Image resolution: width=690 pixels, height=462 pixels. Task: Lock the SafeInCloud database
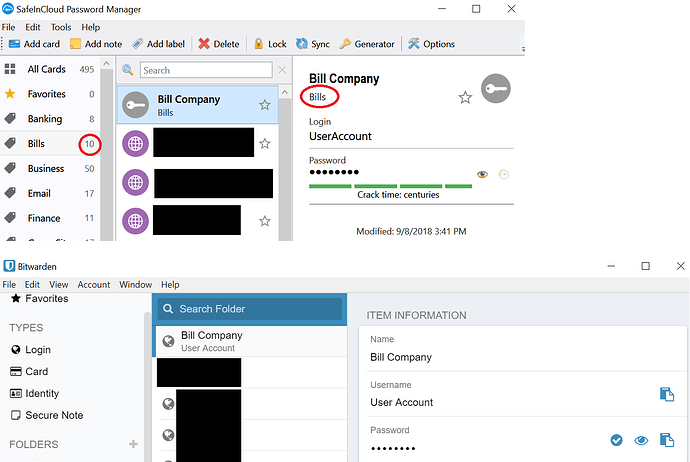click(270, 44)
